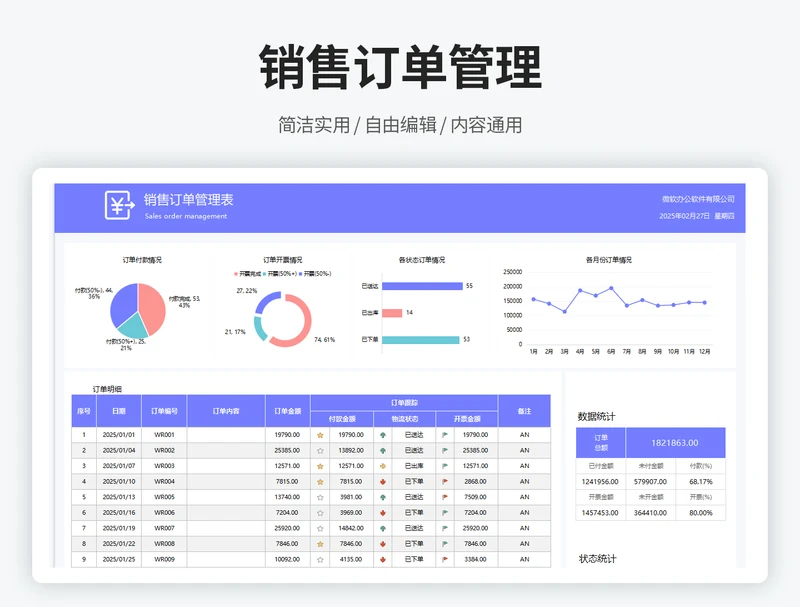Viewport: 800px width, 607px height.
Task: Click the 状态统计 section heading
Action: click(x=597, y=559)
